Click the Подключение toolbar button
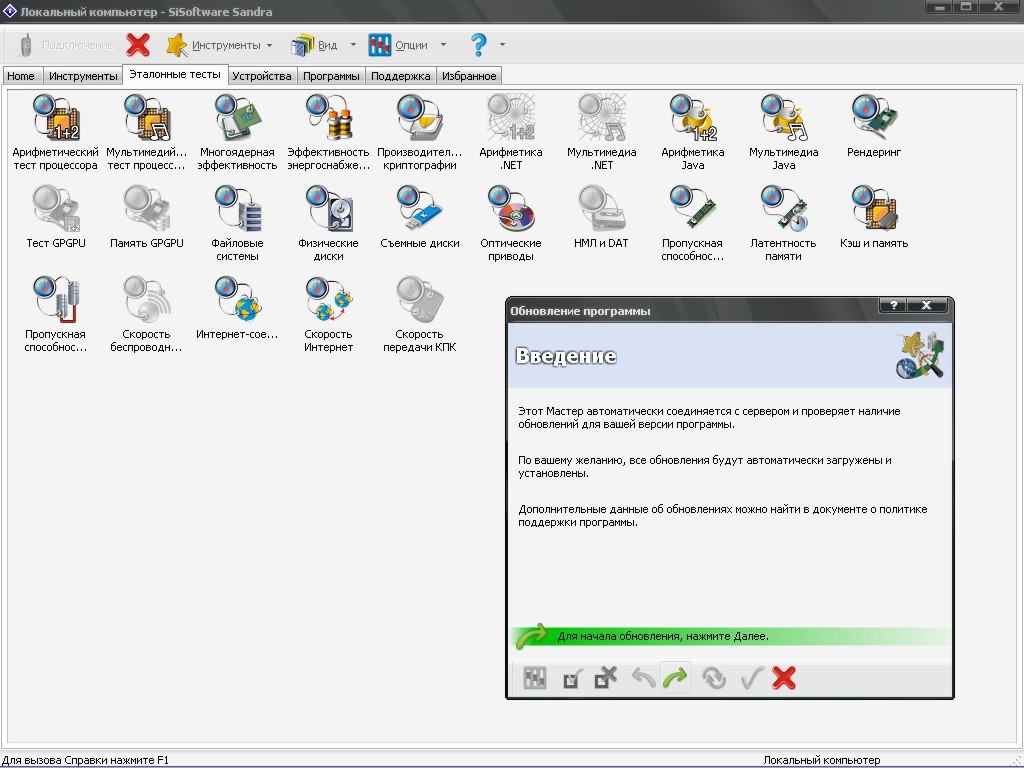 (x=66, y=45)
